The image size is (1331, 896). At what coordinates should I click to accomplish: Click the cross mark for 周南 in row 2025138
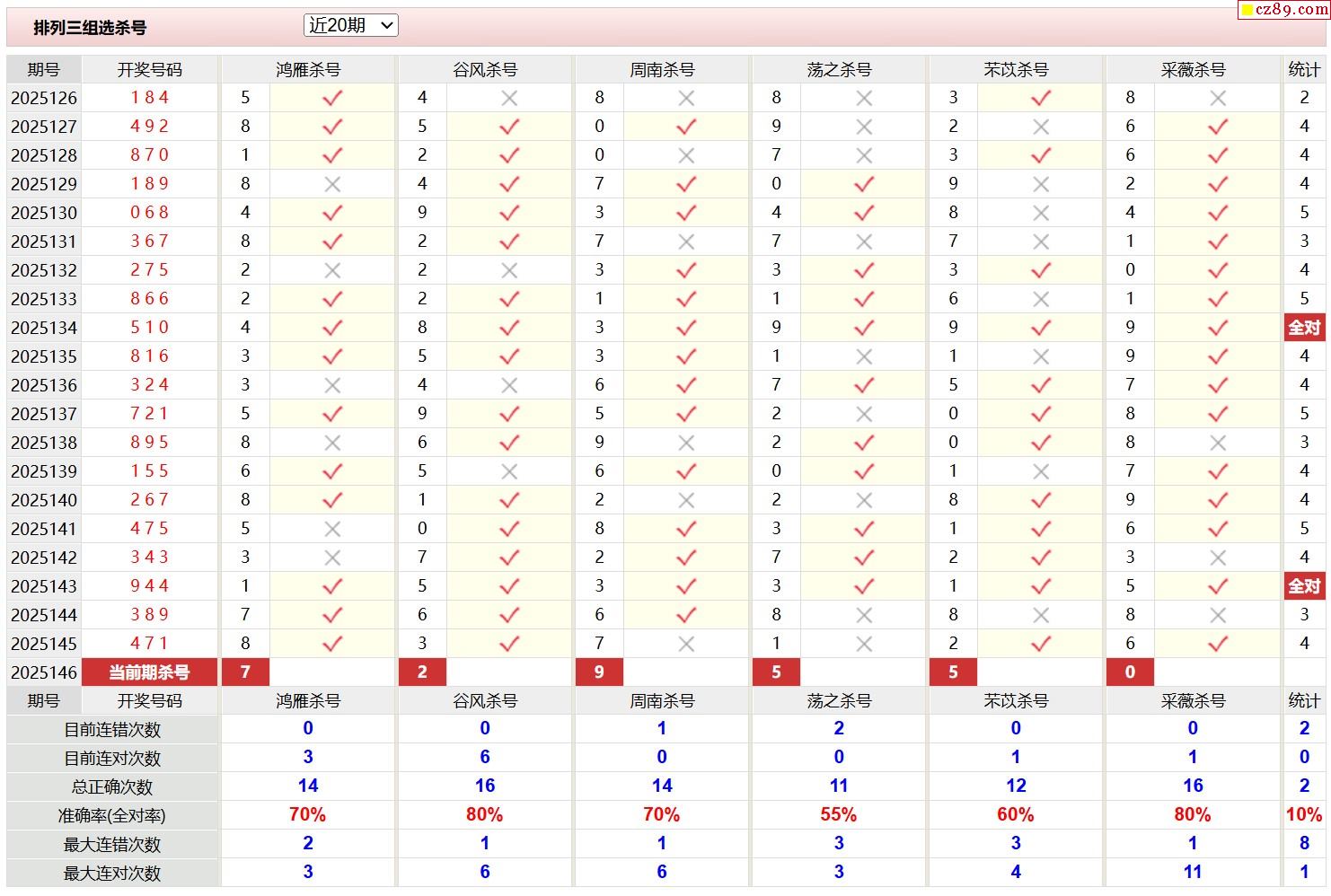(x=686, y=443)
